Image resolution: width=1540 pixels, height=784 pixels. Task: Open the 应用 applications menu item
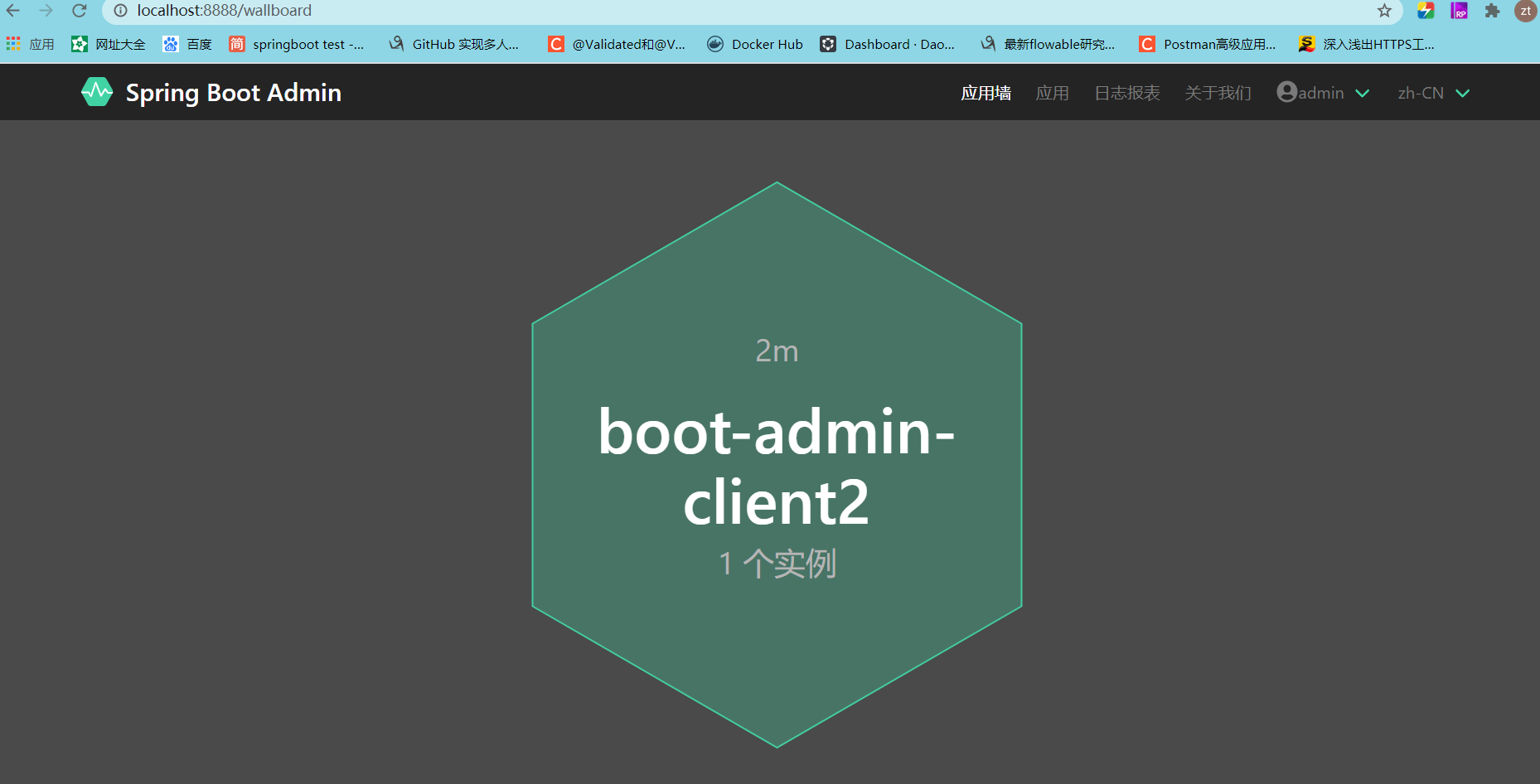pos(1053,93)
